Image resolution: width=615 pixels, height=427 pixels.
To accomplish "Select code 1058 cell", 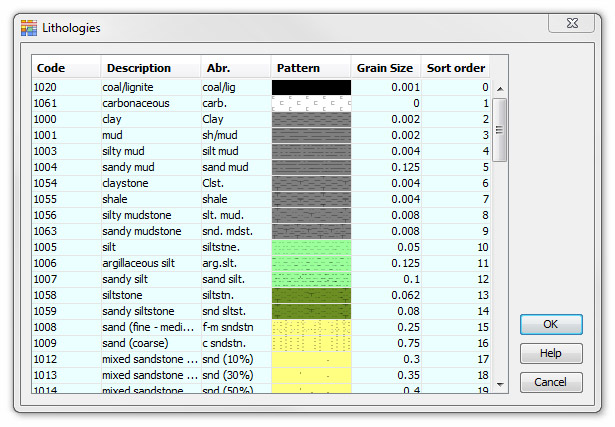I will (x=66, y=295).
